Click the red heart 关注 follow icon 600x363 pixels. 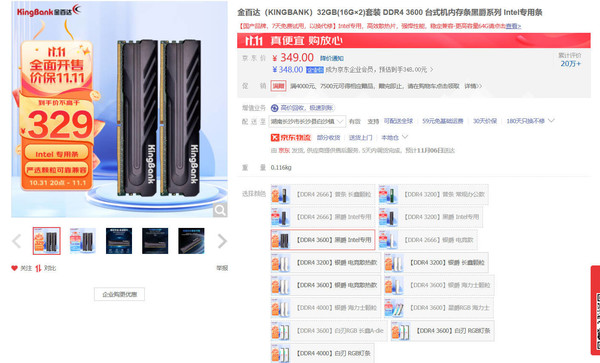(15, 268)
